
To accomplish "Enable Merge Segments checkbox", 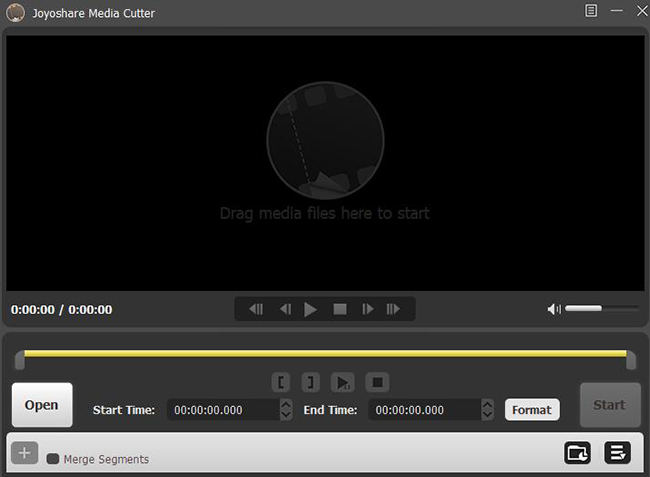I will (x=53, y=459).
